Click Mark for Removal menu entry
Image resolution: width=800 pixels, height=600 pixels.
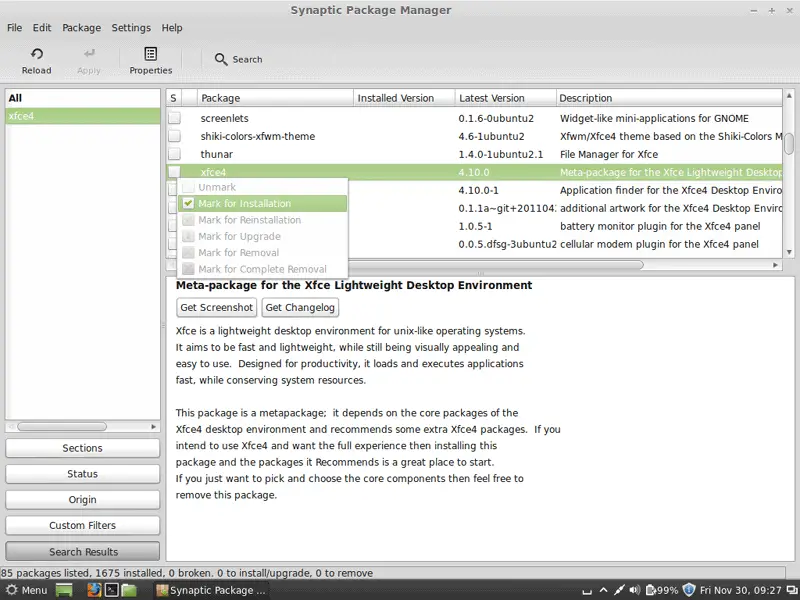point(262,253)
